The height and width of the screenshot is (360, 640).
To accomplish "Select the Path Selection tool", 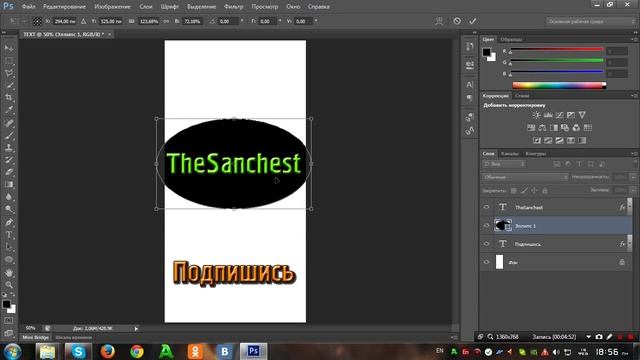I will coord(9,247).
